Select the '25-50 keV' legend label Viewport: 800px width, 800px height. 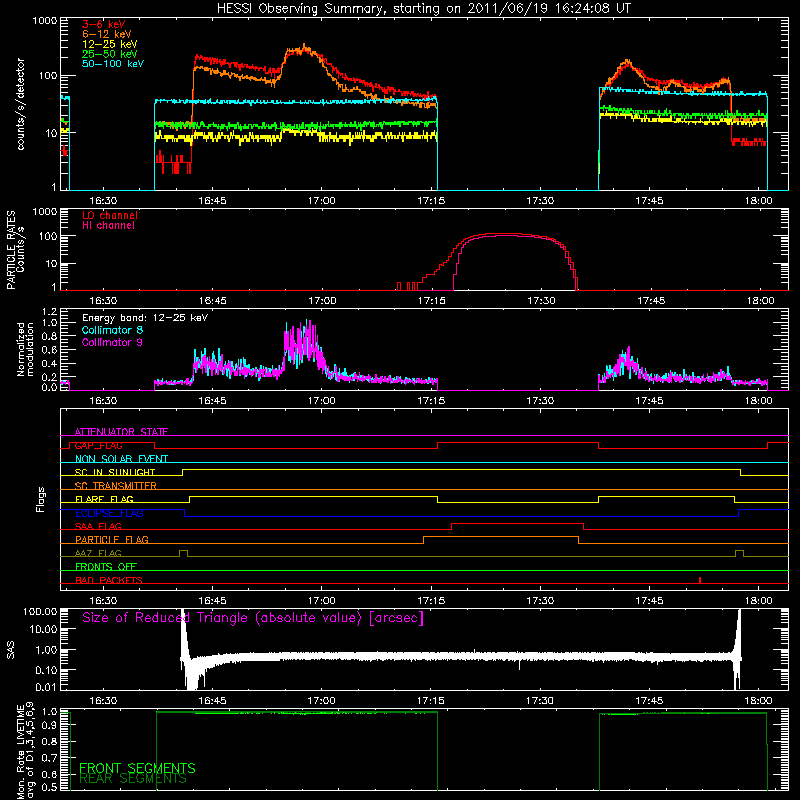point(109,54)
